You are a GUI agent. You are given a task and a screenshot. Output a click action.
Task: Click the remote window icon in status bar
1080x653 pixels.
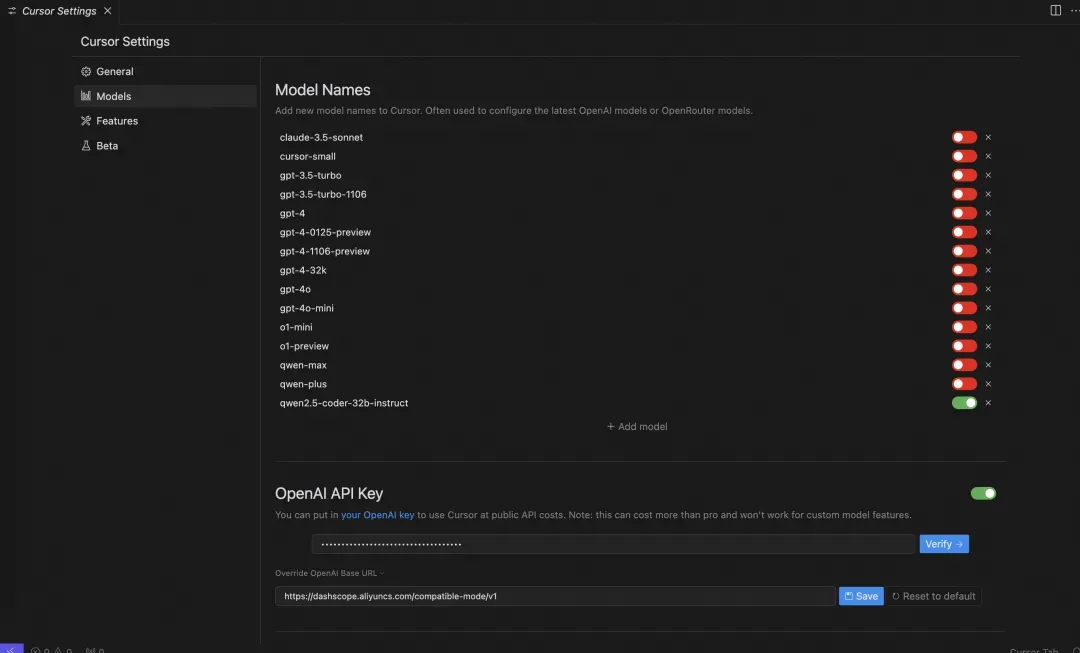[x=12, y=648]
